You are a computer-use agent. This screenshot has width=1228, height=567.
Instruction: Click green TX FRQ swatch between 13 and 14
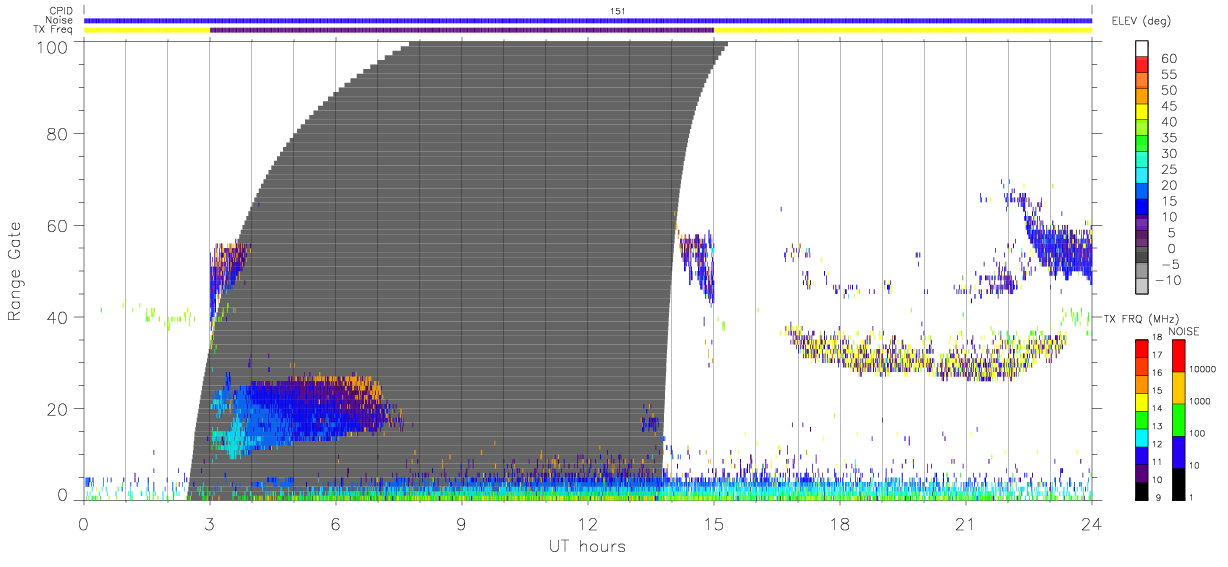(1142, 420)
